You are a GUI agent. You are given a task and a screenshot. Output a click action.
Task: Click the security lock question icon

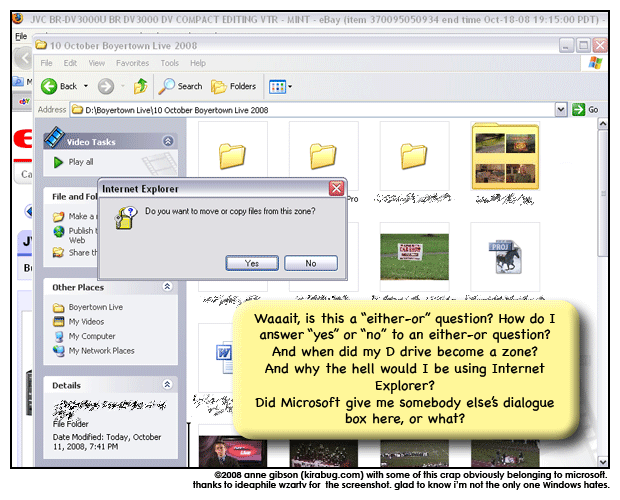125,217
